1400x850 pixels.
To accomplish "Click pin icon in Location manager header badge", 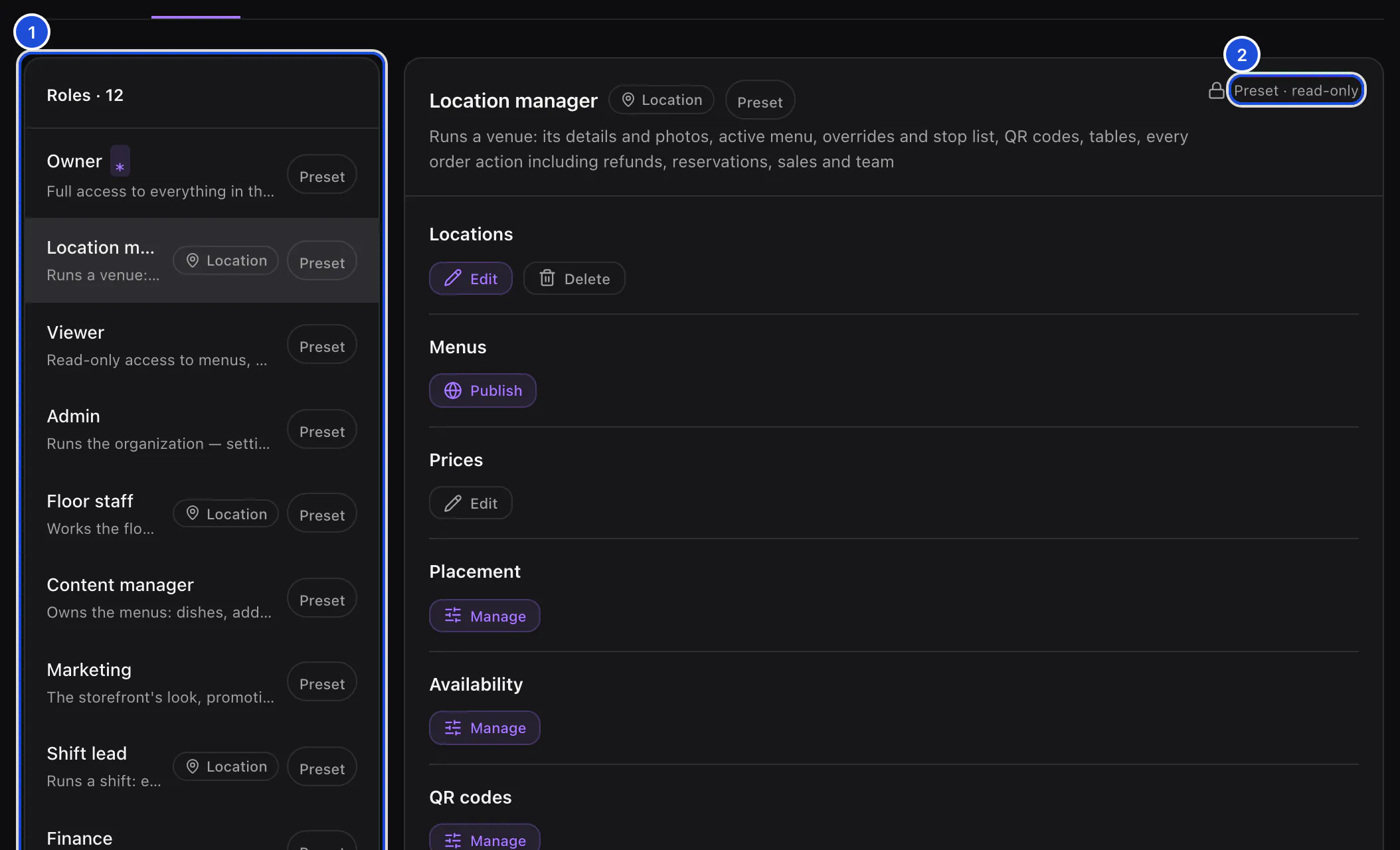I will pos(628,100).
